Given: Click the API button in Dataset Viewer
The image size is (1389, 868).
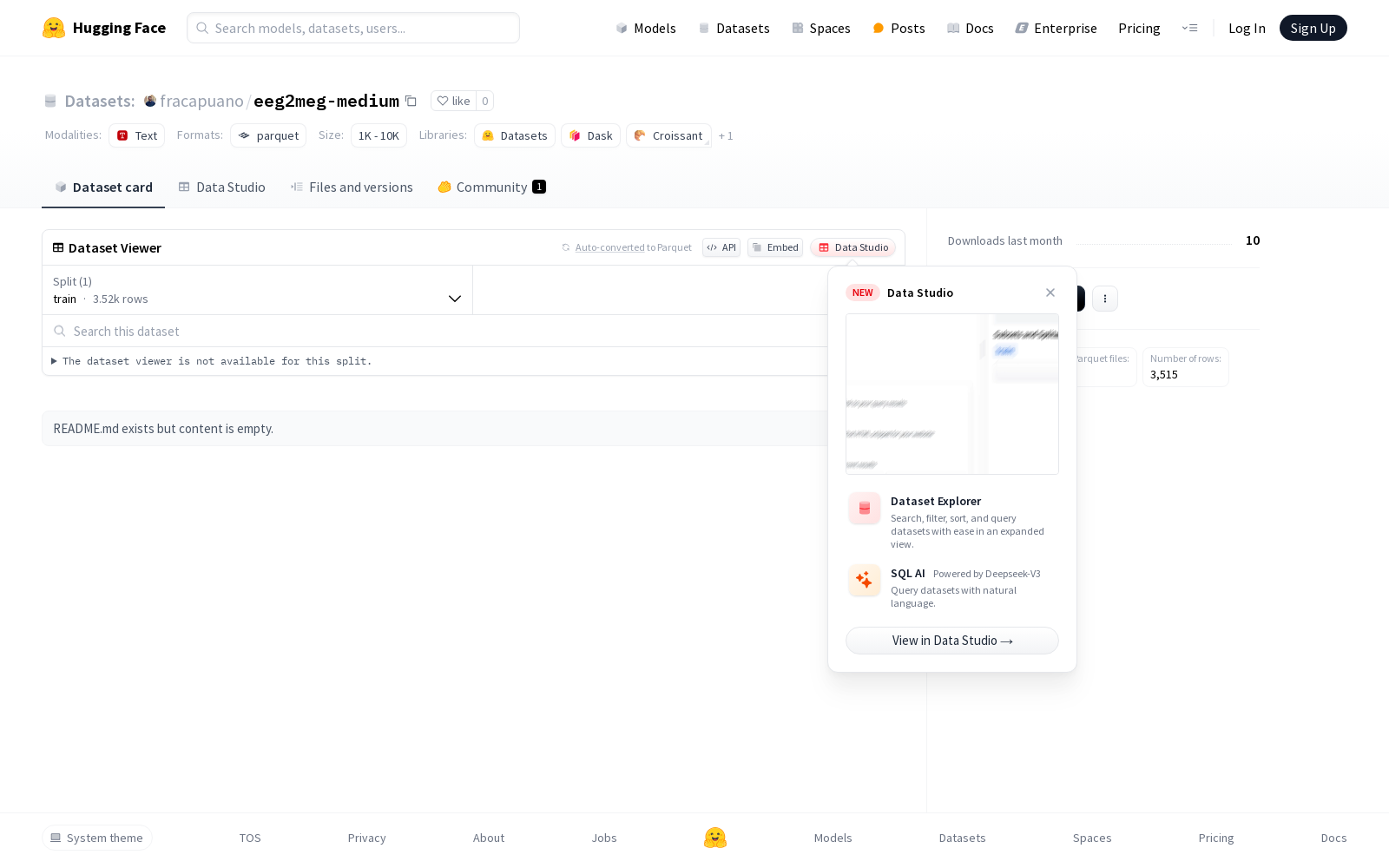Looking at the screenshot, I should pyautogui.click(x=721, y=247).
